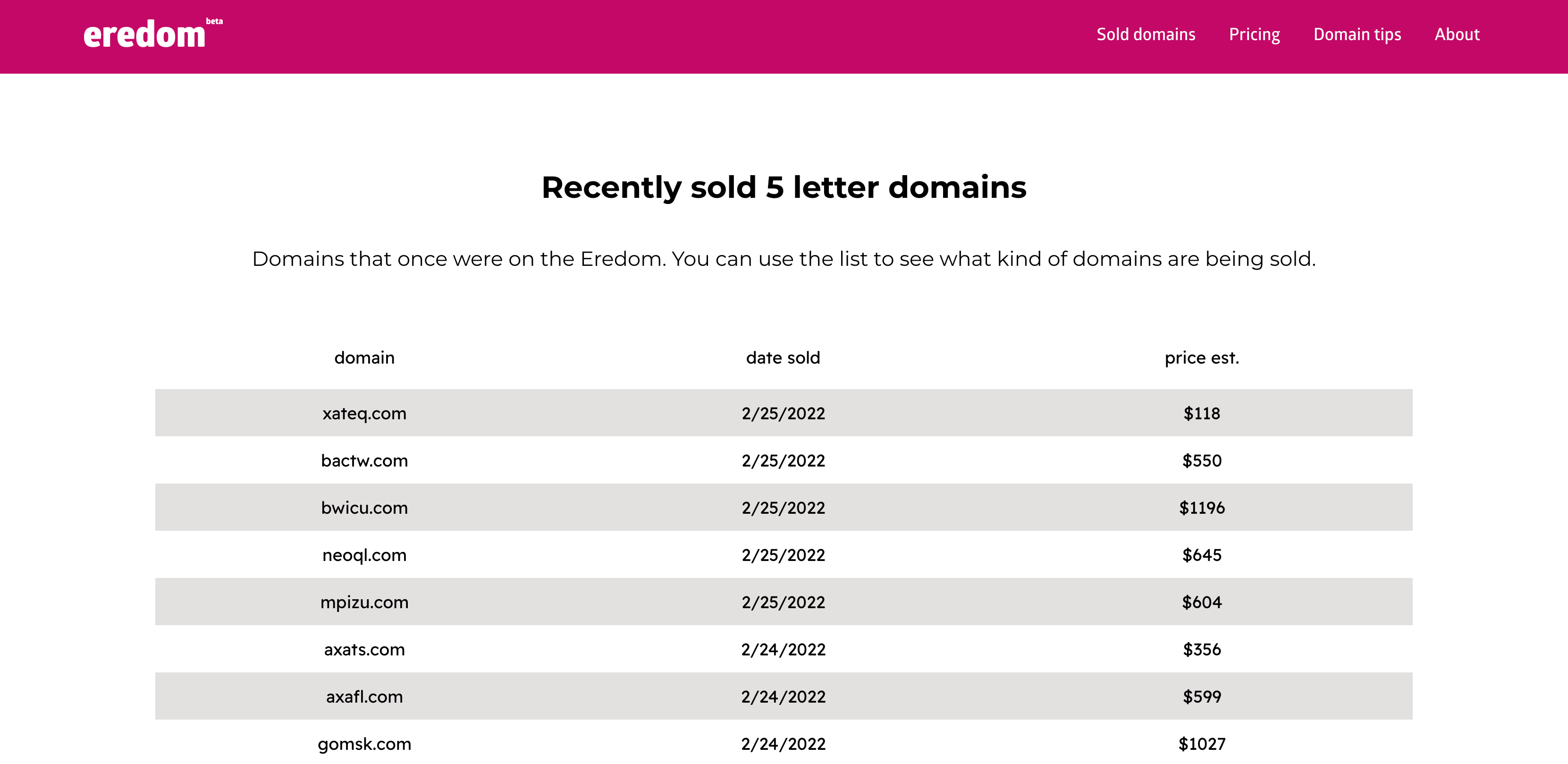This screenshot has width=1568, height=764.
Task: Click the $118 price estimate cell
Action: click(1202, 413)
